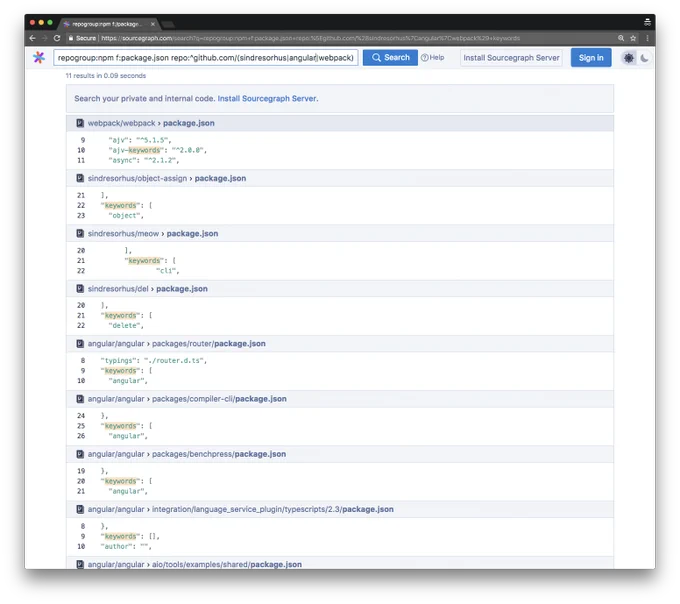Switch to light theme sun icon
The width and height of the screenshot is (680, 604).
pos(629,58)
